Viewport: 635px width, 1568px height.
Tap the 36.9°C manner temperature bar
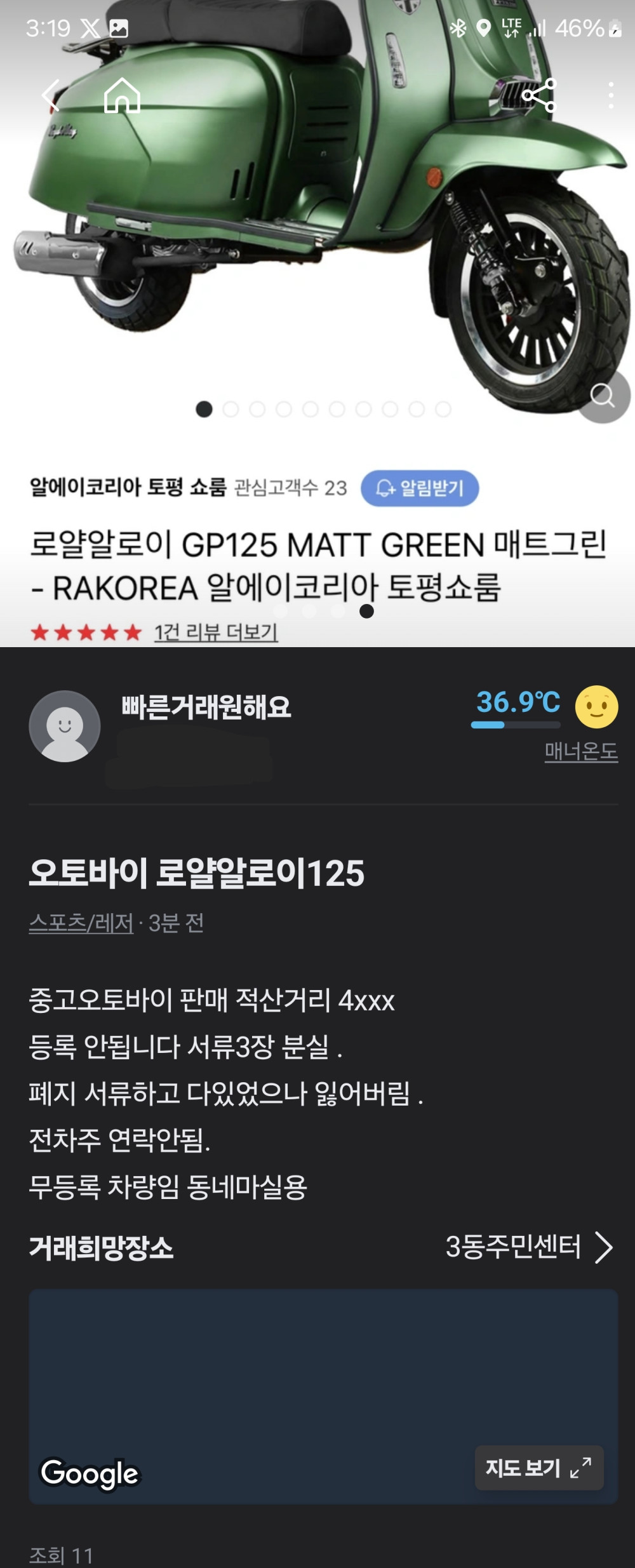pos(516,725)
